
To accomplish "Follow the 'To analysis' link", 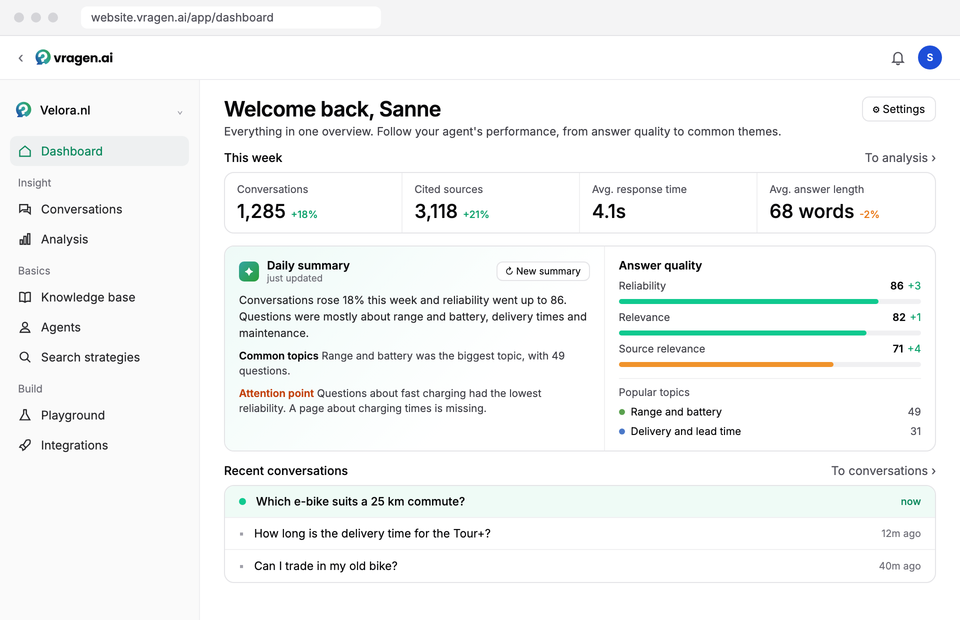I will coord(900,158).
